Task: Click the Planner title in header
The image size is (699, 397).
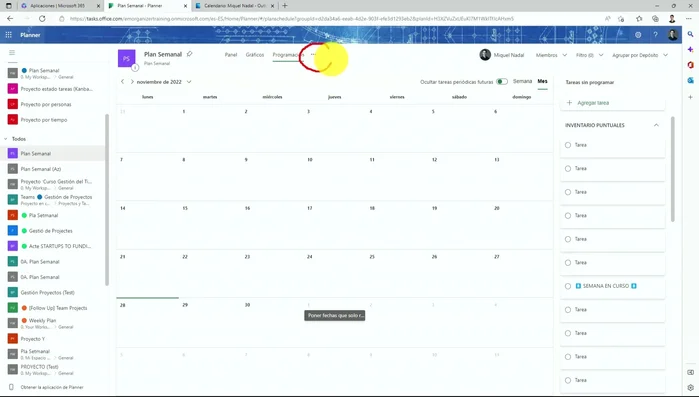Action: pos(30,35)
